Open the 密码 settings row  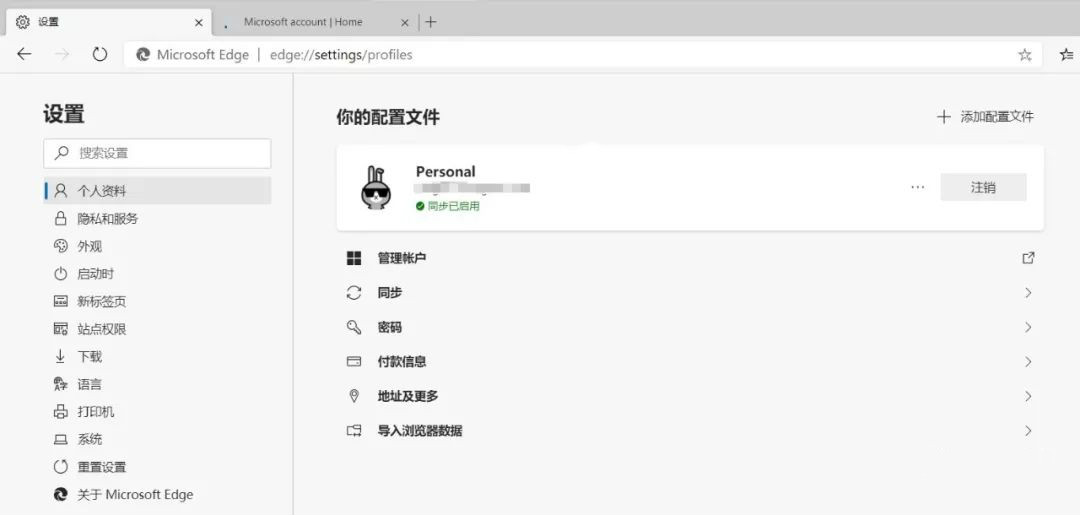tap(690, 327)
